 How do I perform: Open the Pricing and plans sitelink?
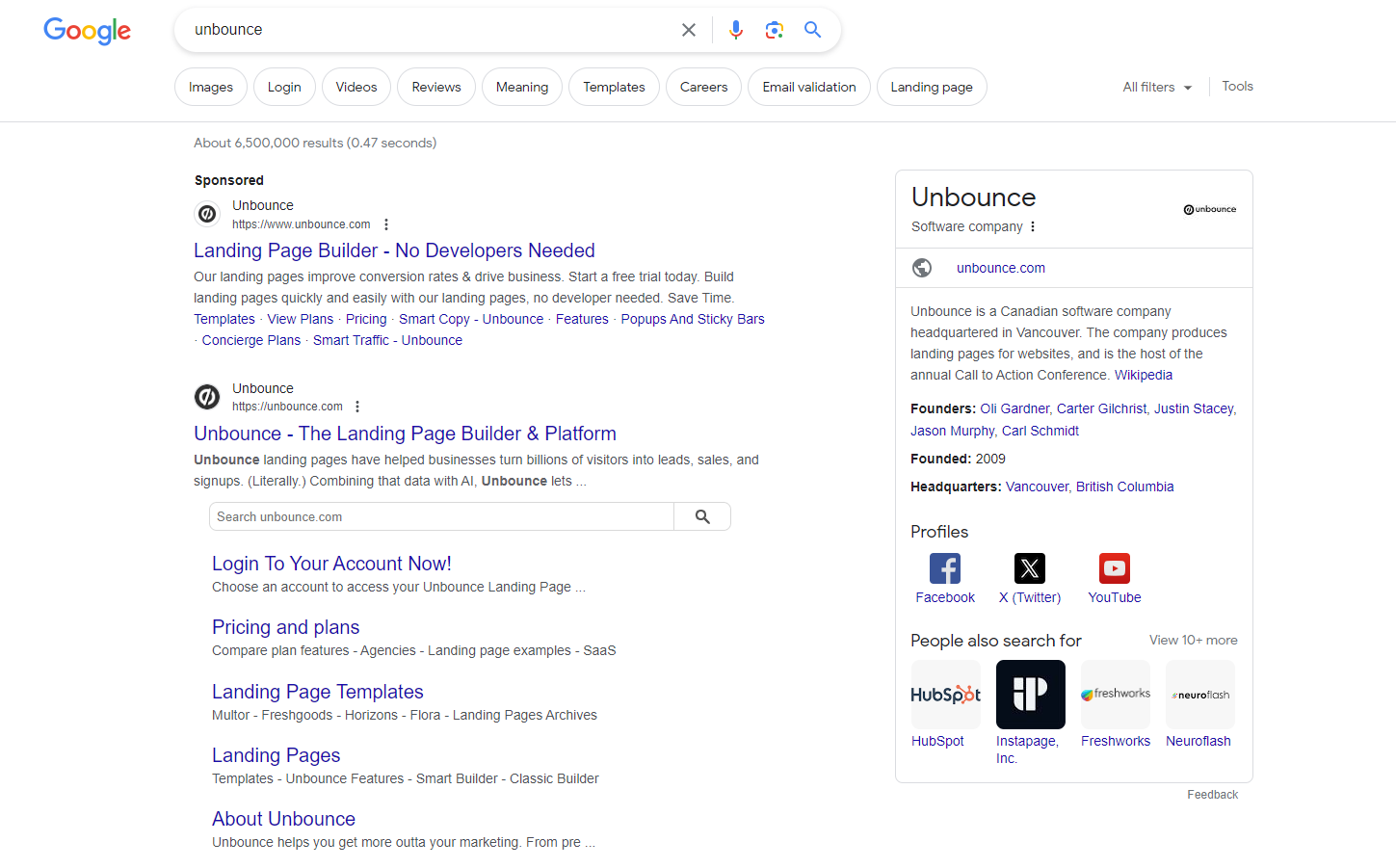click(x=285, y=627)
